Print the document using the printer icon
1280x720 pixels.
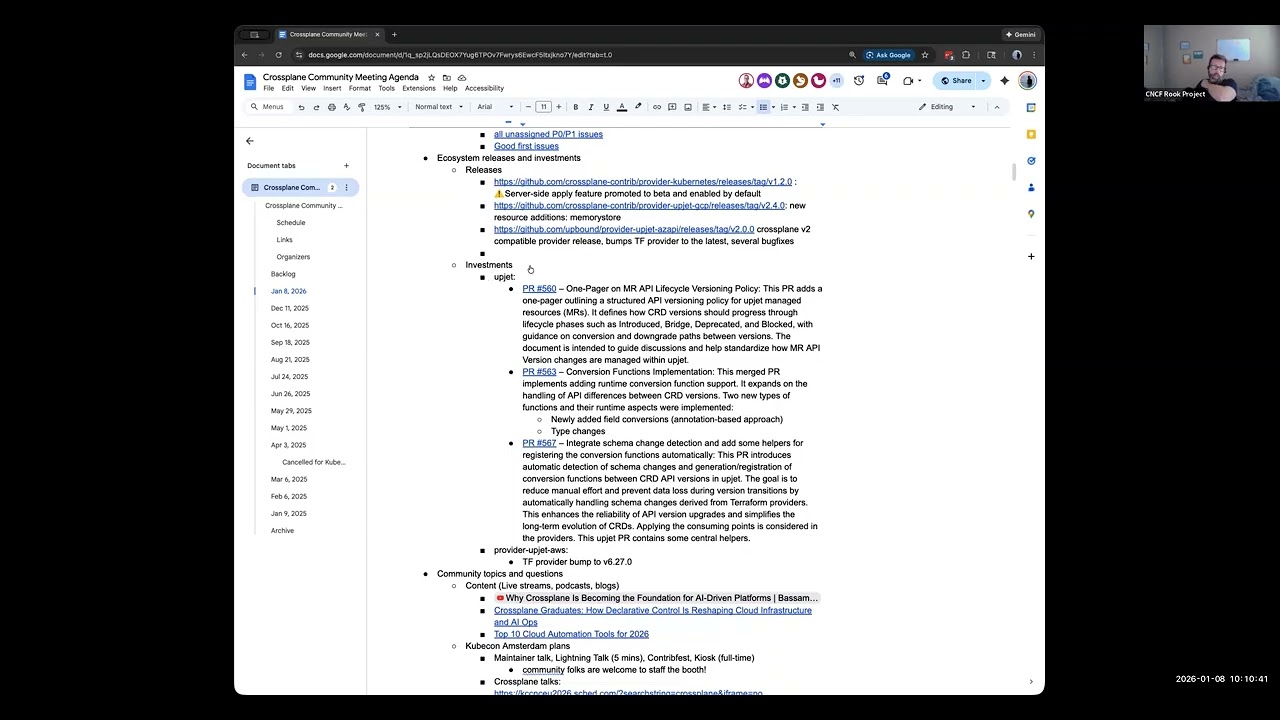coord(332,107)
